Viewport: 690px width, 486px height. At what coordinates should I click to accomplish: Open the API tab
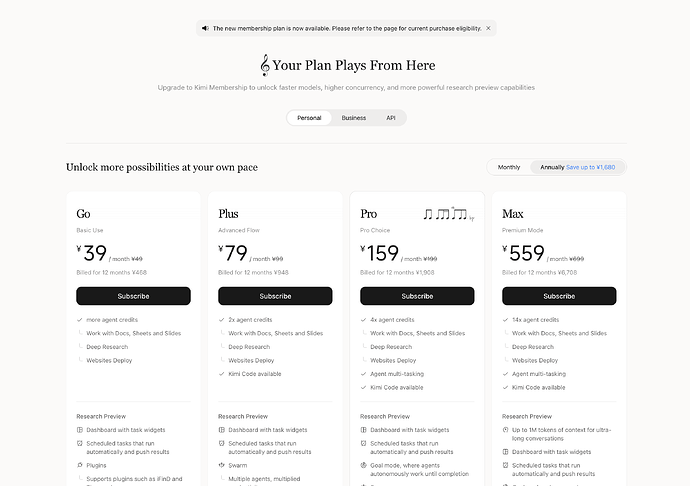point(391,118)
